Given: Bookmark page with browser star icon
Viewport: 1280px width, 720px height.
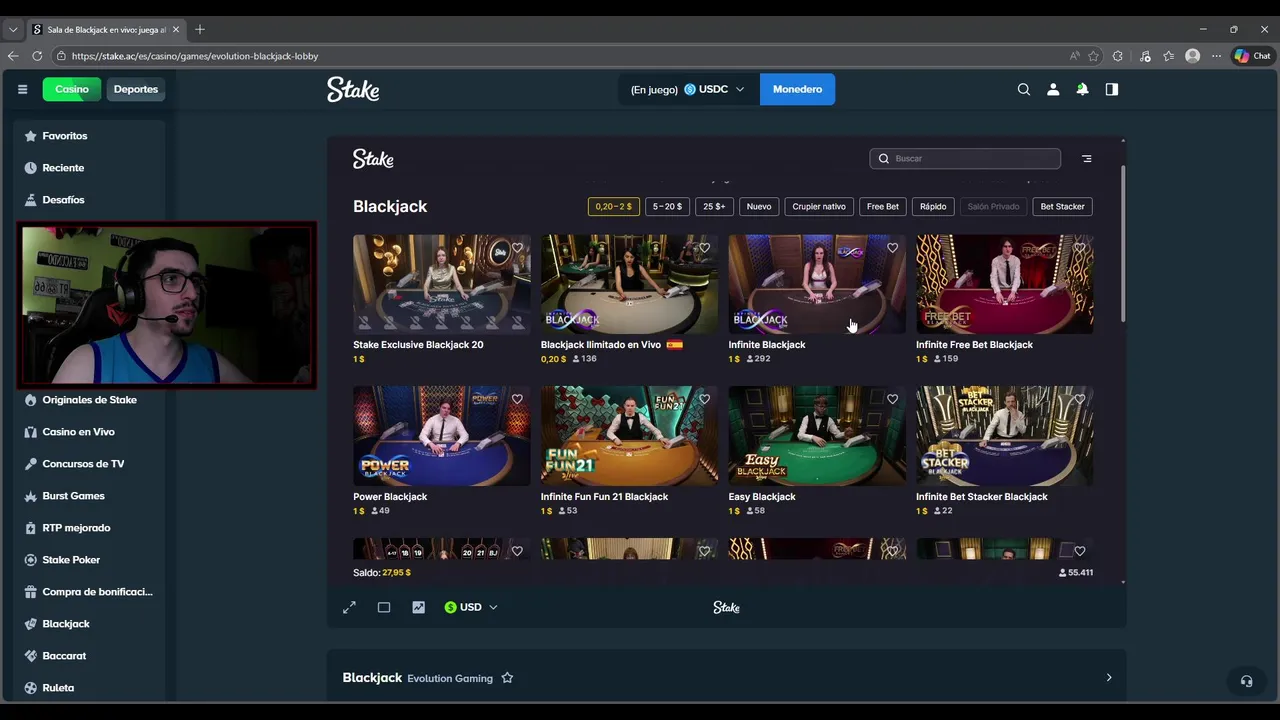Looking at the screenshot, I should (1094, 56).
